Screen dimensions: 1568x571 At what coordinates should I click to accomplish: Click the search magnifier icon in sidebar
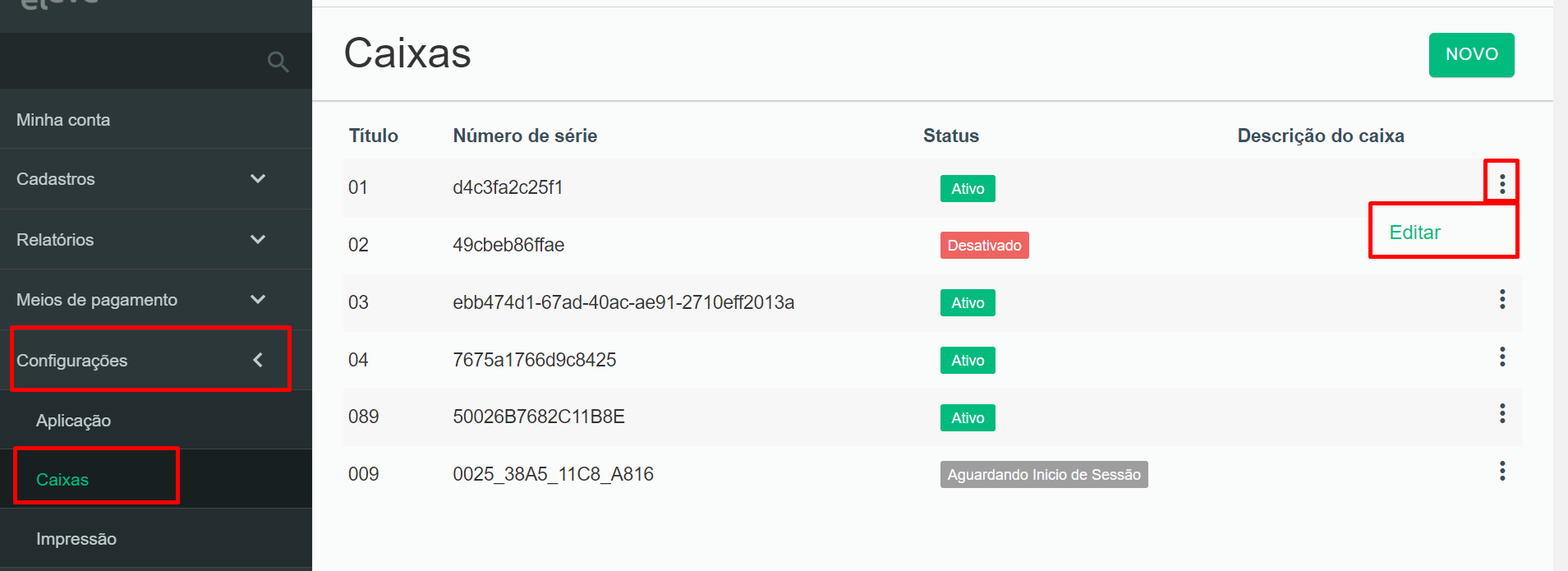[278, 62]
